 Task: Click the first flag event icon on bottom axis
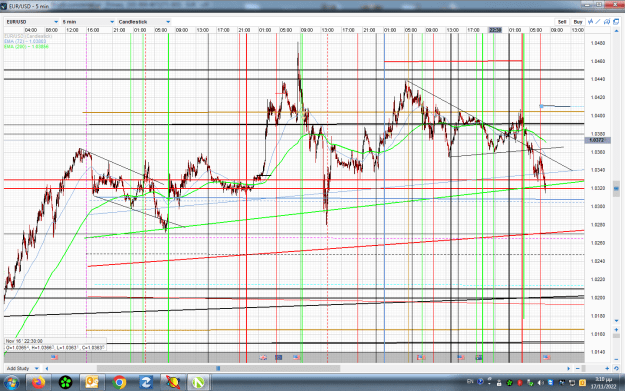(x=54, y=357)
